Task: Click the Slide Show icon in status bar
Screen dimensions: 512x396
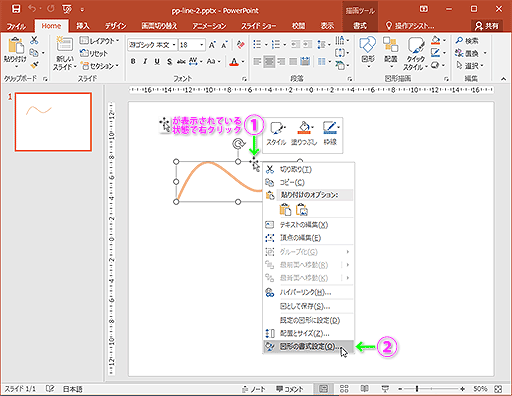Action: [x=385, y=389]
